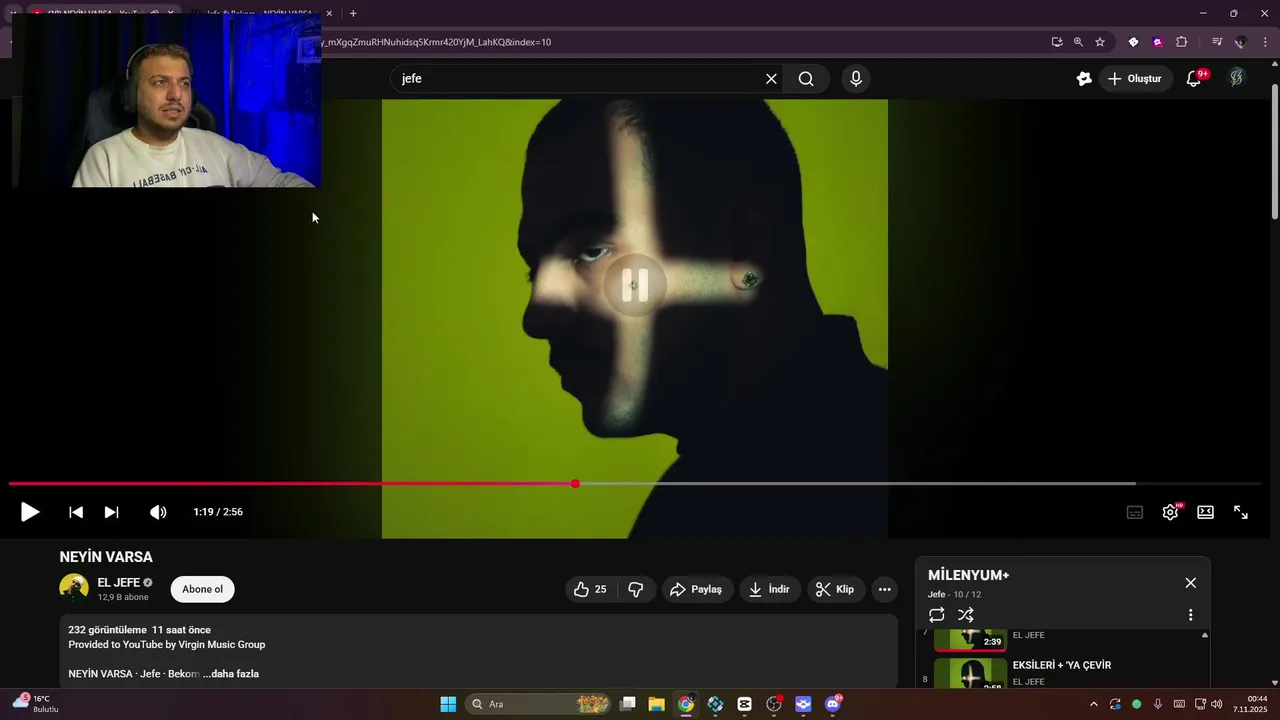
Task: Click the playlist title MİLENYUM+
Action: coord(969,575)
